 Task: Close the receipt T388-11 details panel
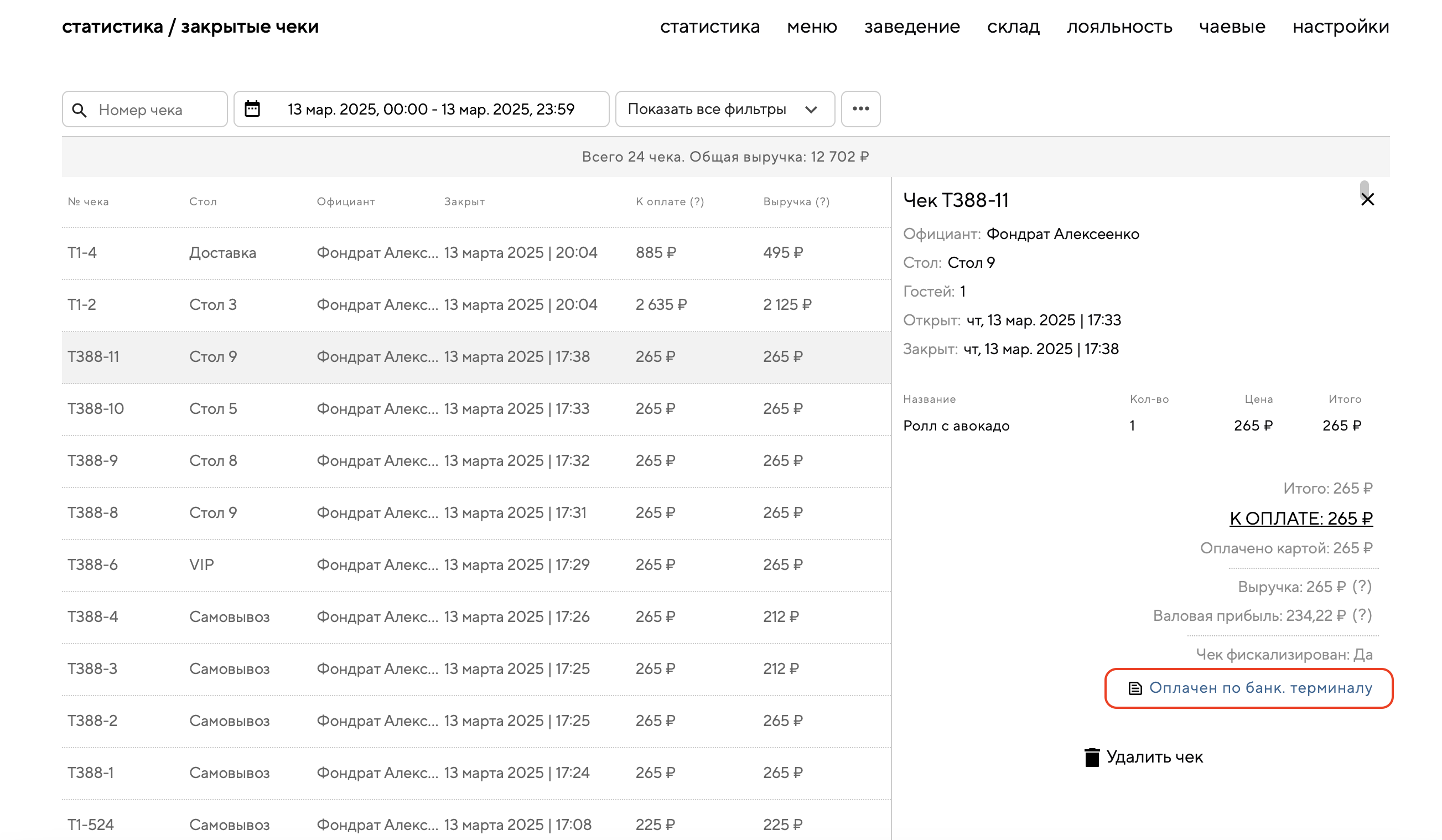point(1367,199)
